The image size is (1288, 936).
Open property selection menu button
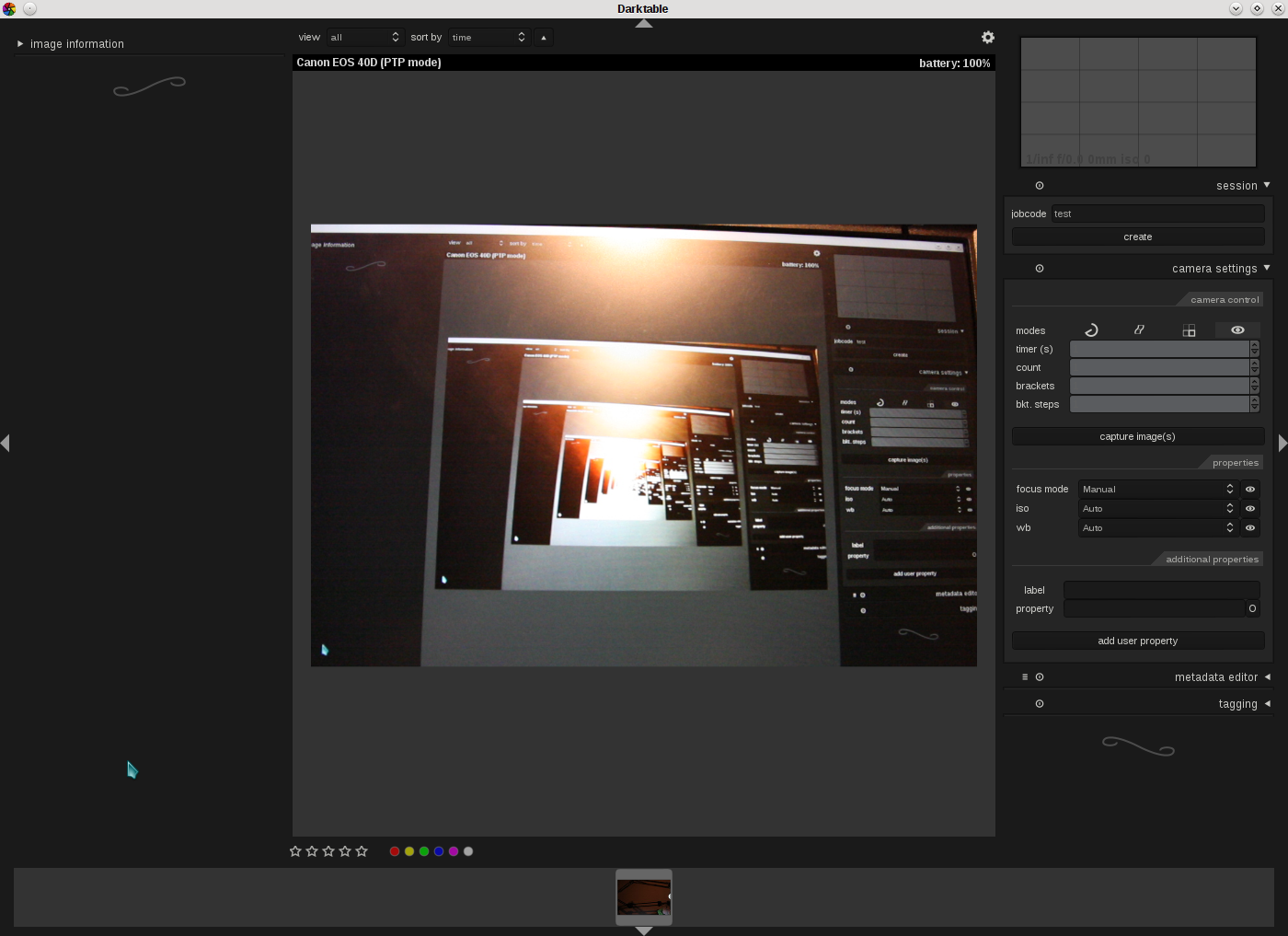point(1252,608)
